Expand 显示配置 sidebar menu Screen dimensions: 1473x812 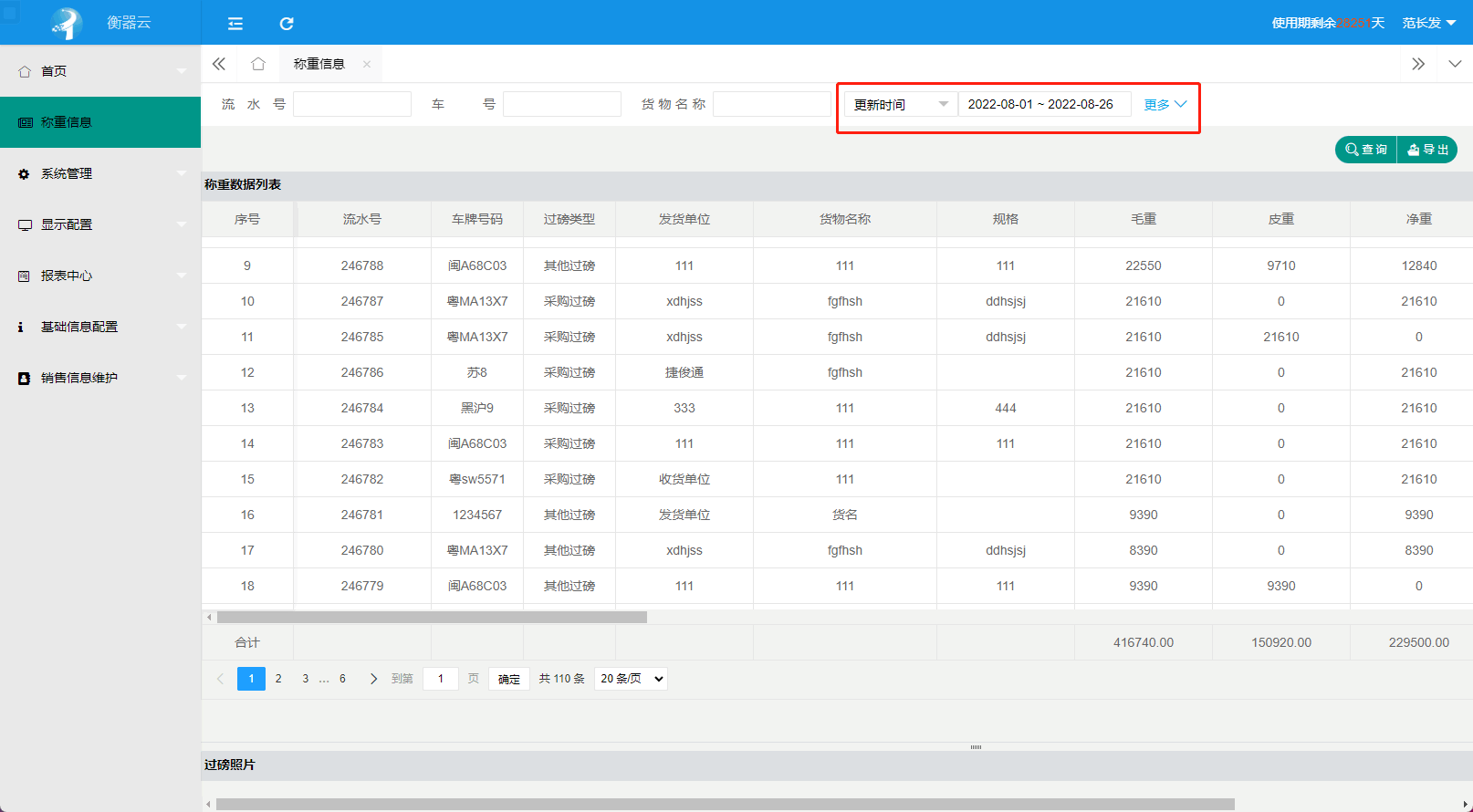(100, 224)
